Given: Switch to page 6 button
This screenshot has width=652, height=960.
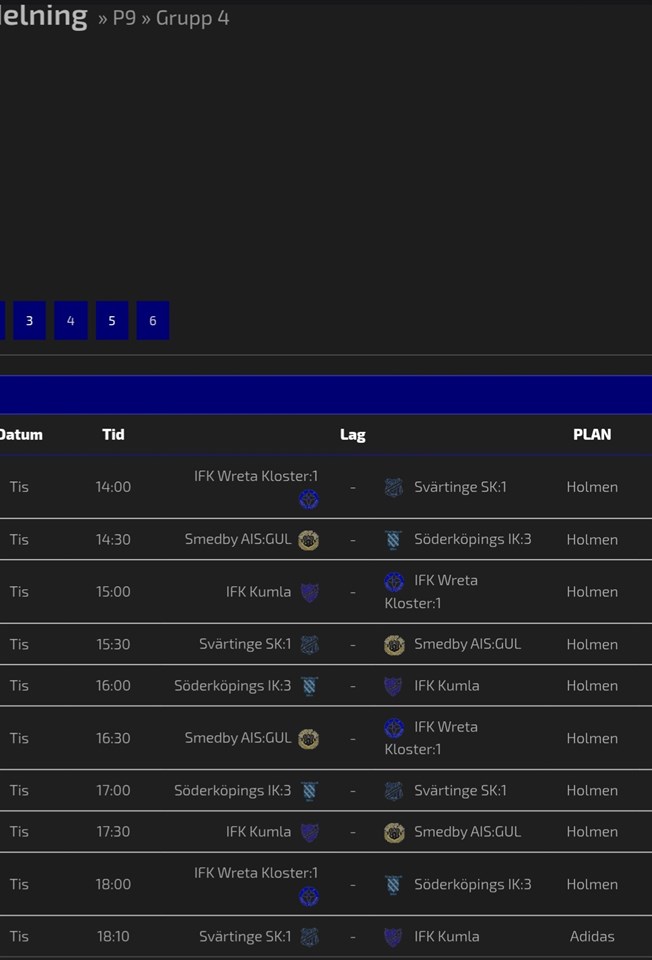Looking at the screenshot, I should [x=153, y=321].
